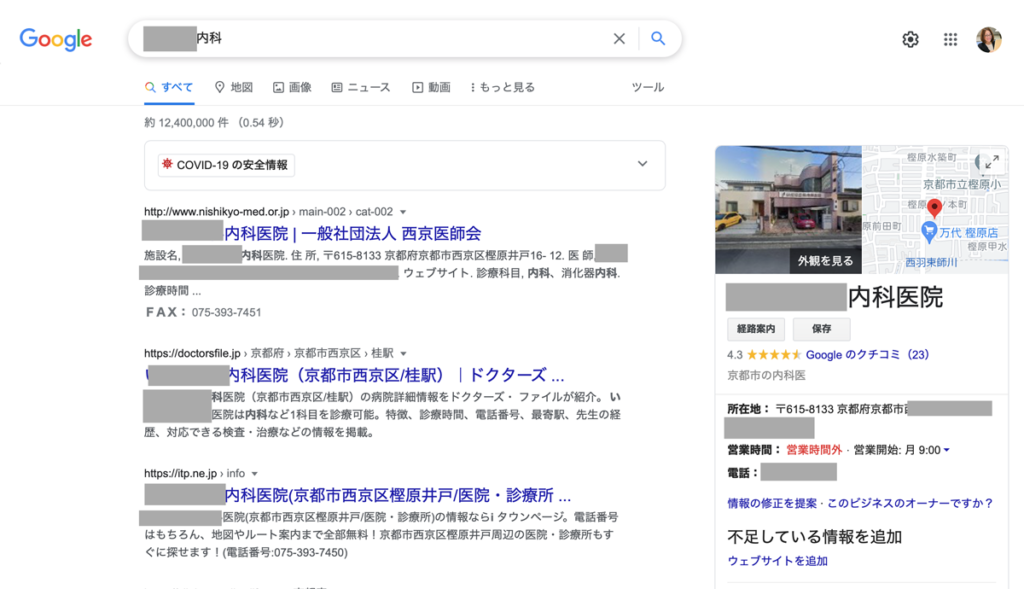The height and width of the screenshot is (589, 1024).
Task: Click このビジネスのオーナーですか？ link
Action: [910, 503]
